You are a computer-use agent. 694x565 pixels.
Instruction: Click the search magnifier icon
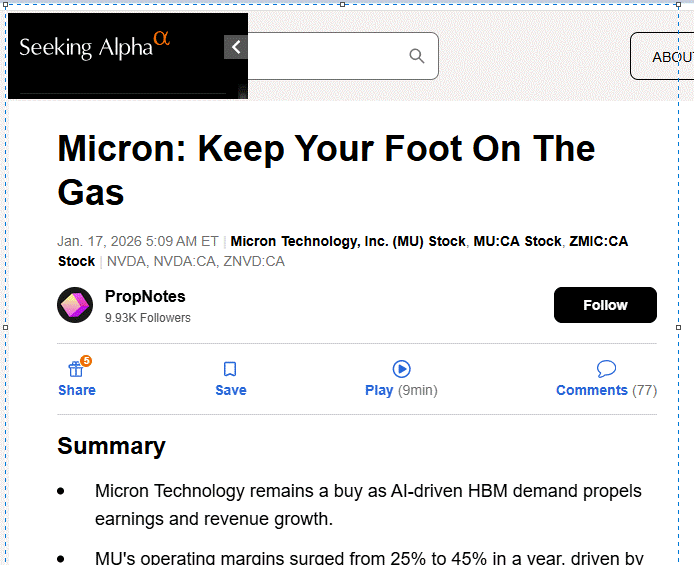(x=417, y=56)
